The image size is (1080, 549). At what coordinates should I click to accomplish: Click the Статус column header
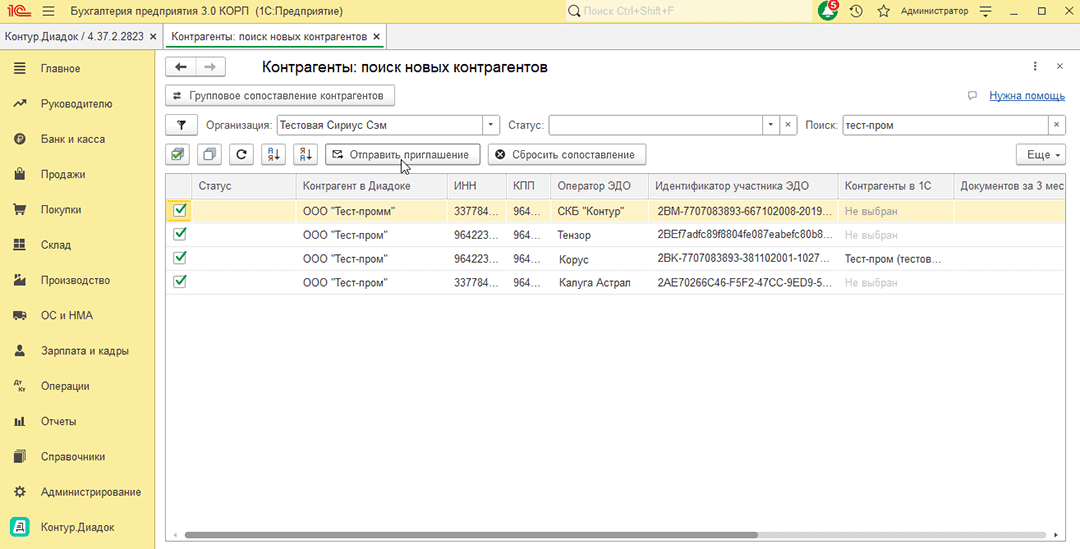click(x=244, y=186)
